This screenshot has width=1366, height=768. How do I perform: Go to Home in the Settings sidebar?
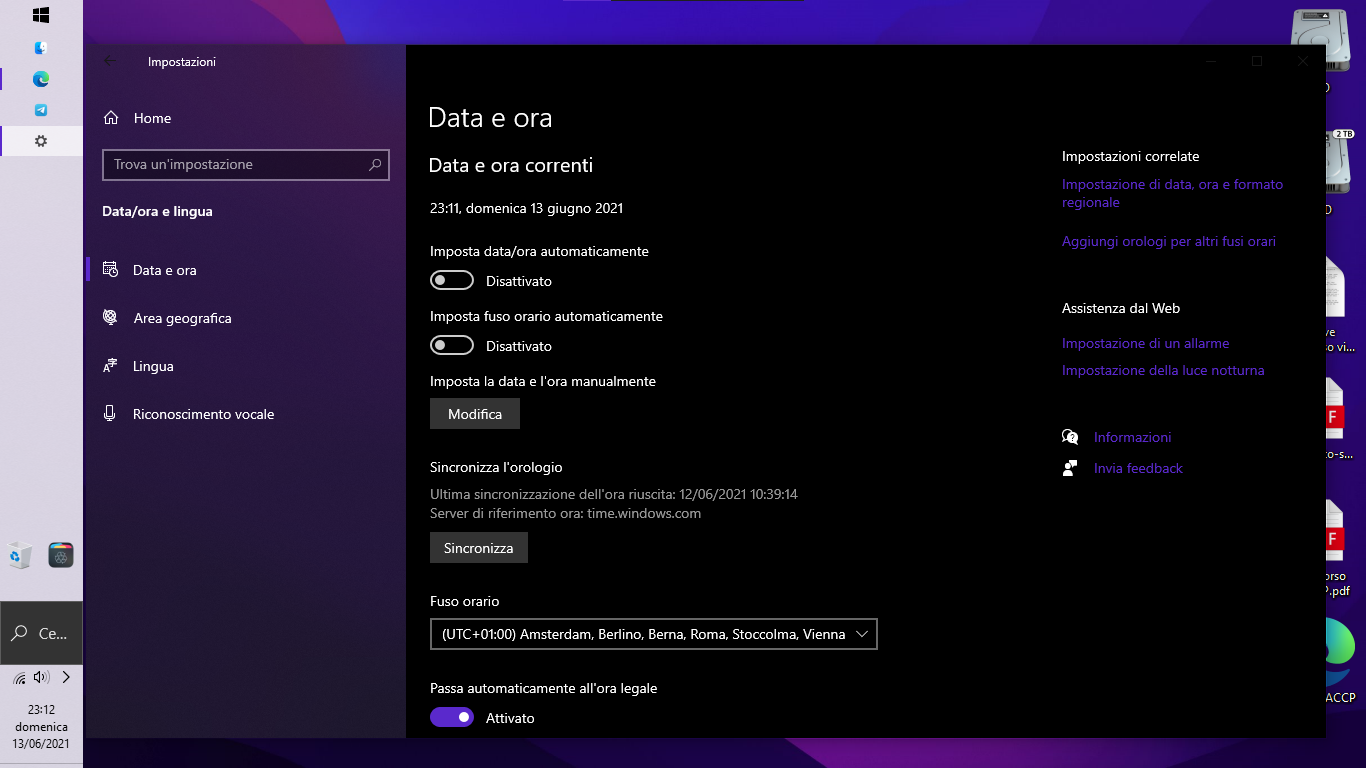[152, 118]
